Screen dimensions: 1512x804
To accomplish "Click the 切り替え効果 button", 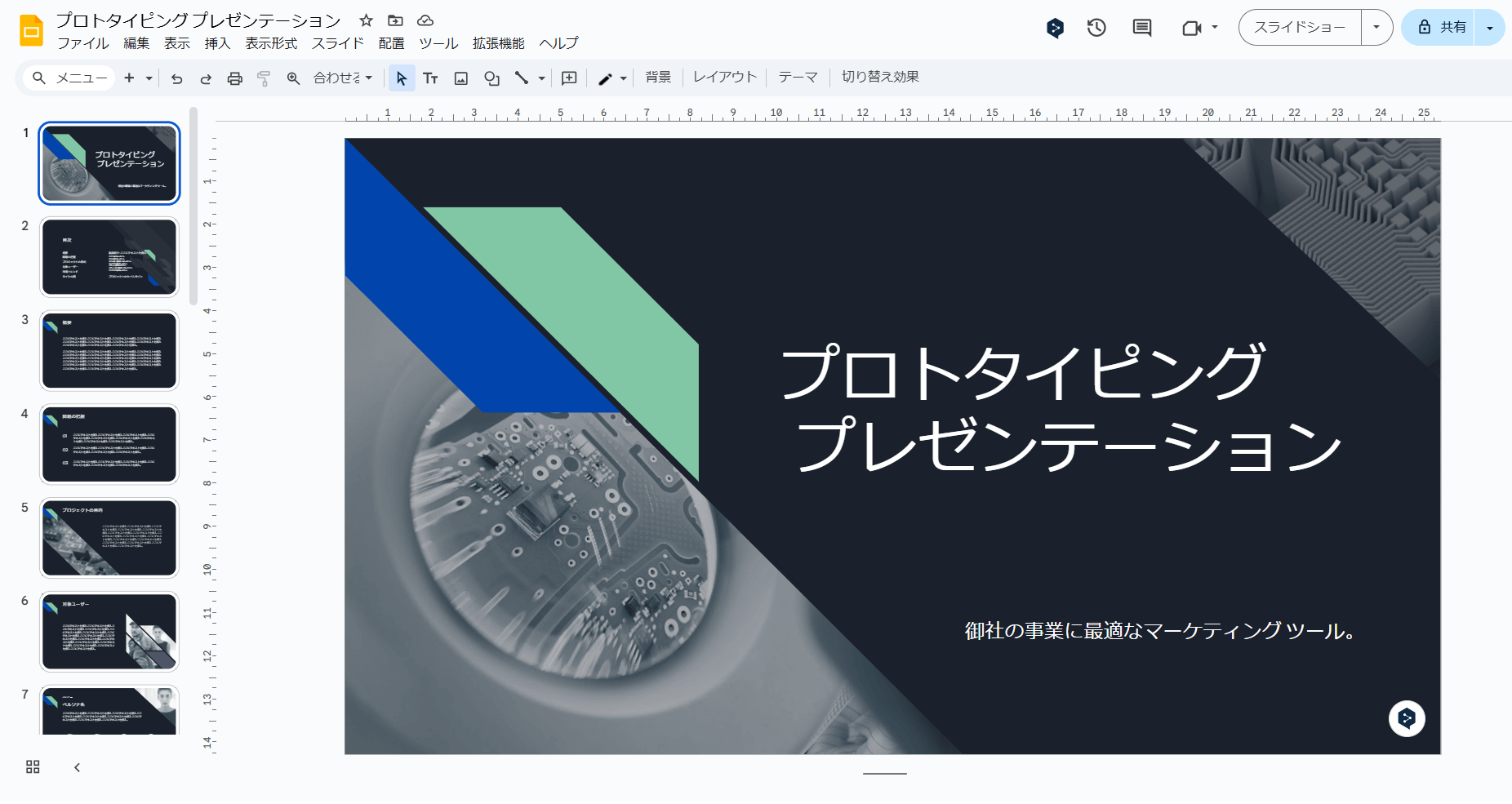I will tap(880, 77).
